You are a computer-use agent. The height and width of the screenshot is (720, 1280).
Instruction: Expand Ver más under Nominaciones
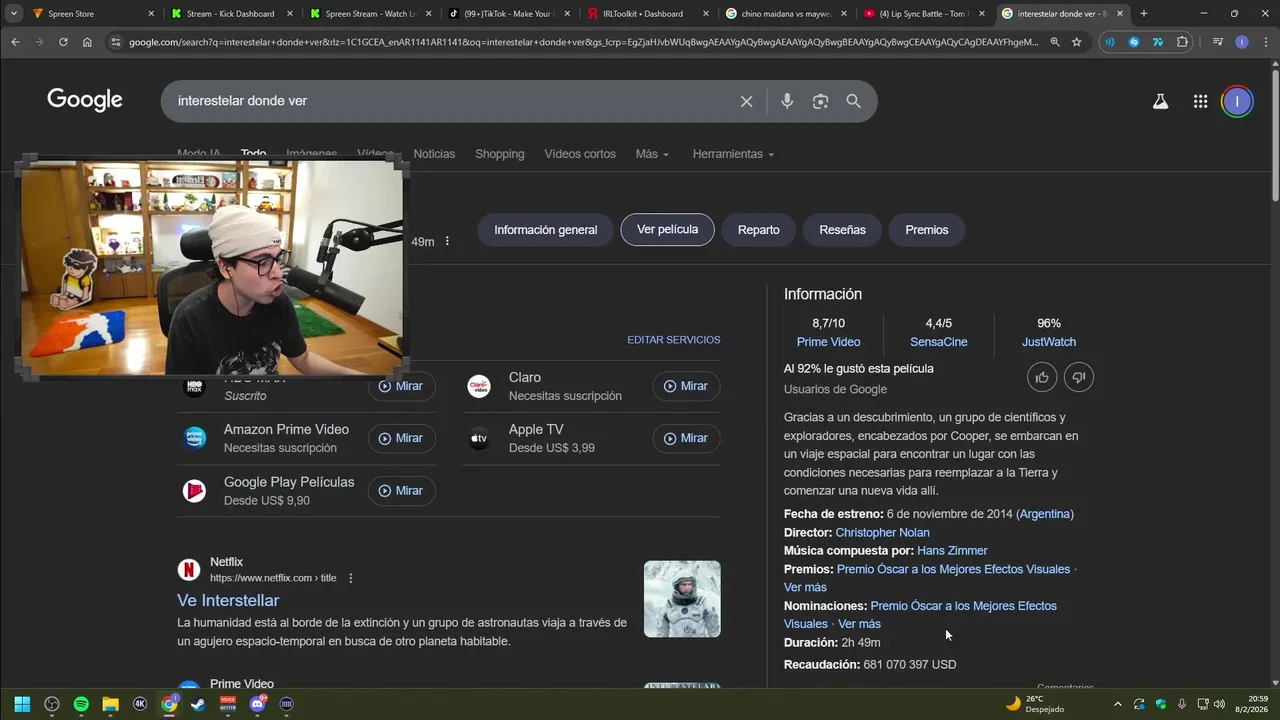[859, 624]
